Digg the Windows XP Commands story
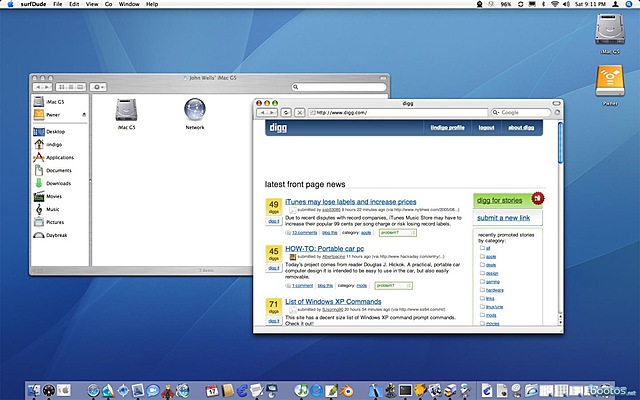 coord(274,321)
